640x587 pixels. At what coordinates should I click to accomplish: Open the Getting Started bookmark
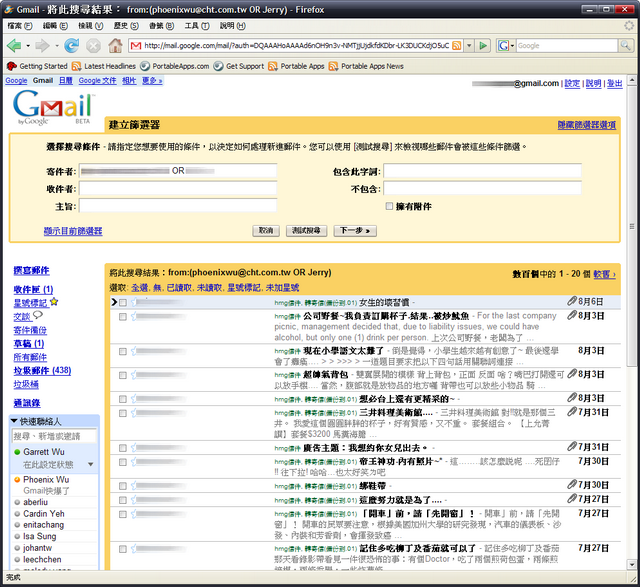coord(37,66)
